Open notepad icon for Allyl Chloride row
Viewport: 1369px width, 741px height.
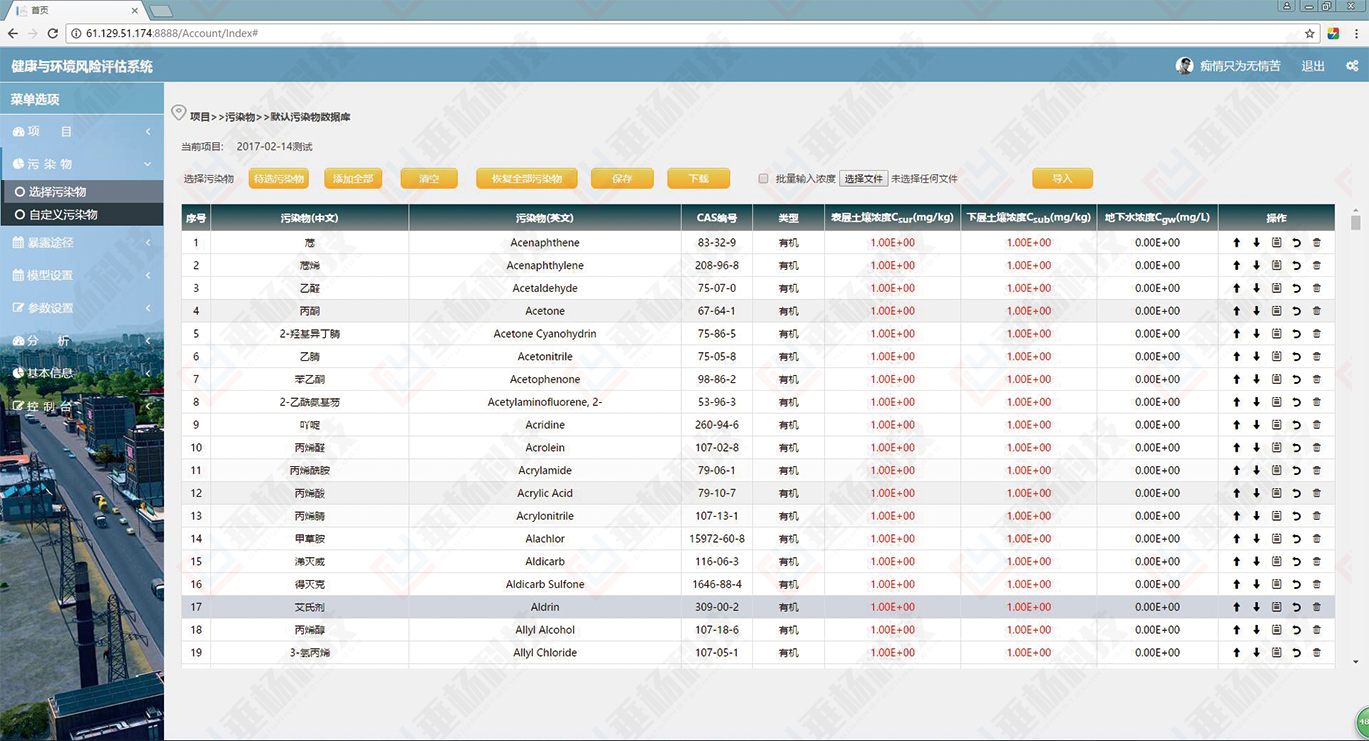1276,653
